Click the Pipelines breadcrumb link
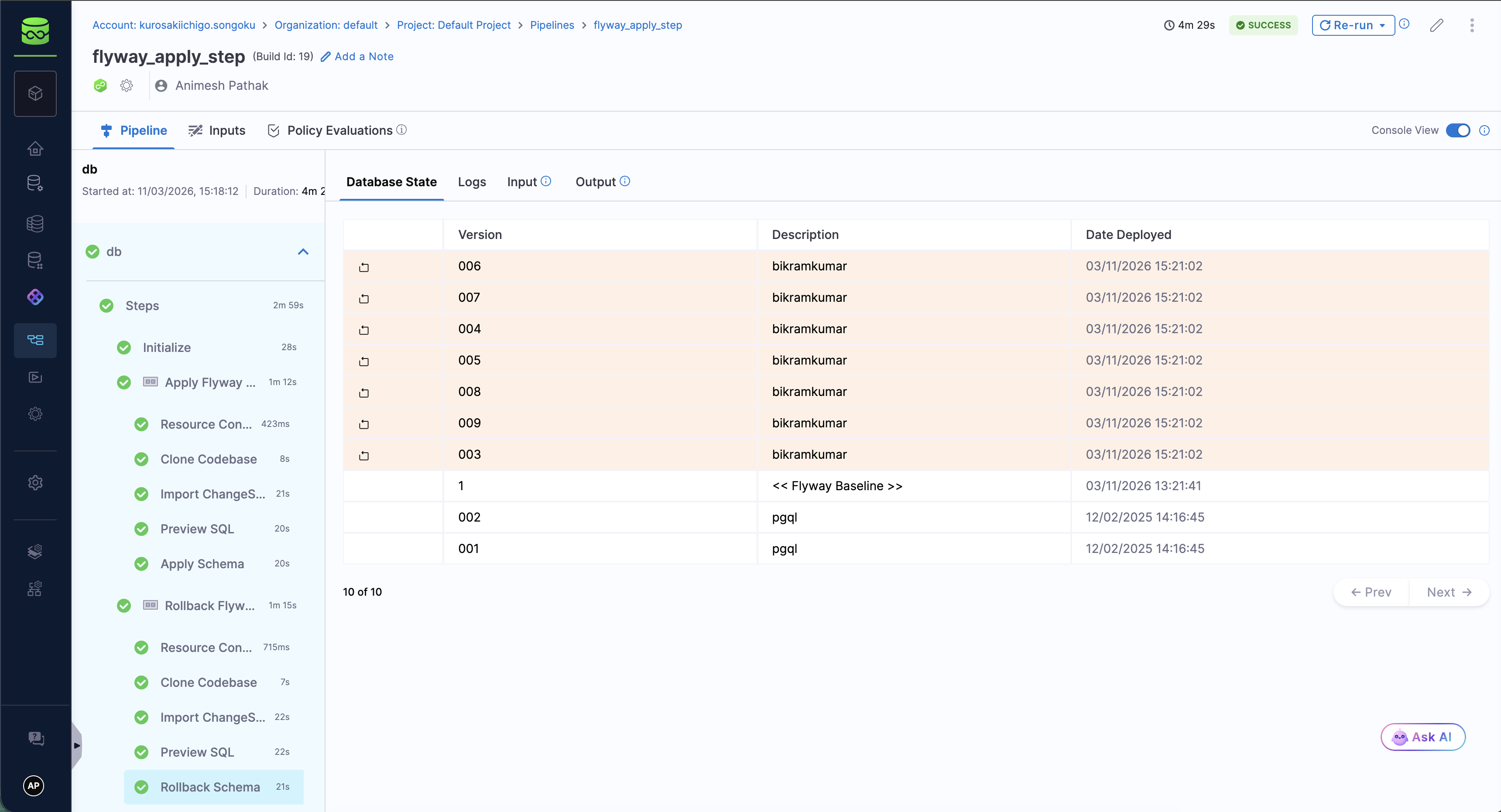1501x812 pixels. pos(551,25)
